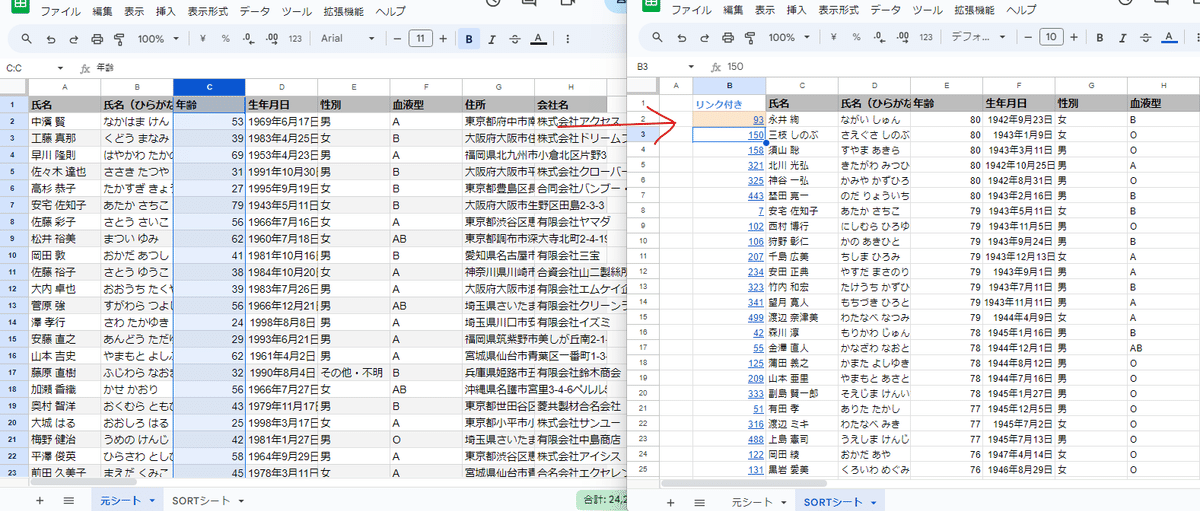This screenshot has height=511, width=1200.
Task: Open the 表示形式 menu in the right window
Action: 839,10
